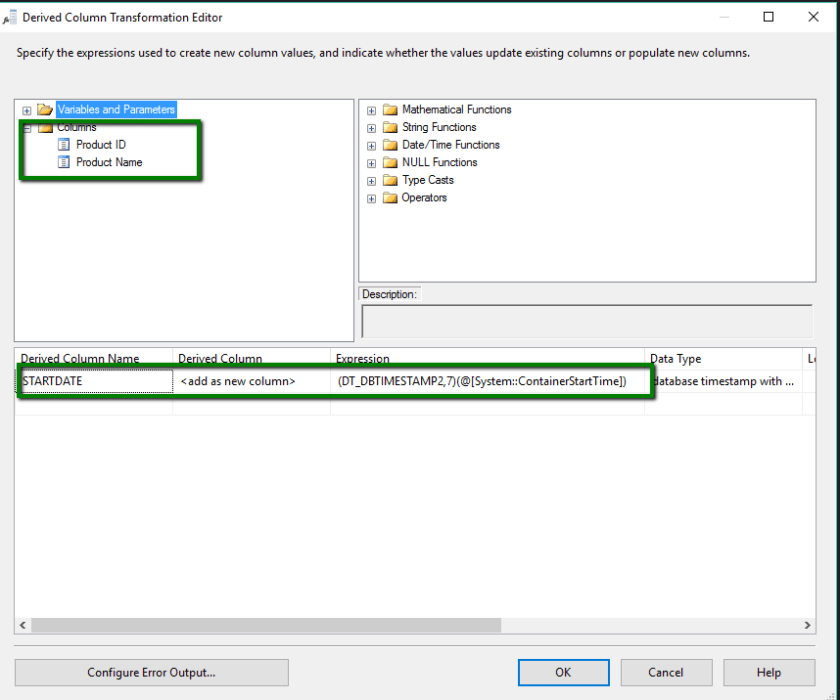This screenshot has width=840, height=700.
Task: Click the Product Name column icon
Action: [64, 162]
